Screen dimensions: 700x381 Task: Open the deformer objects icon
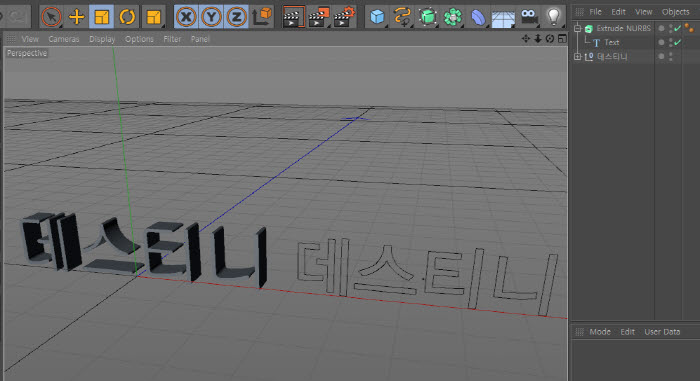478,17
